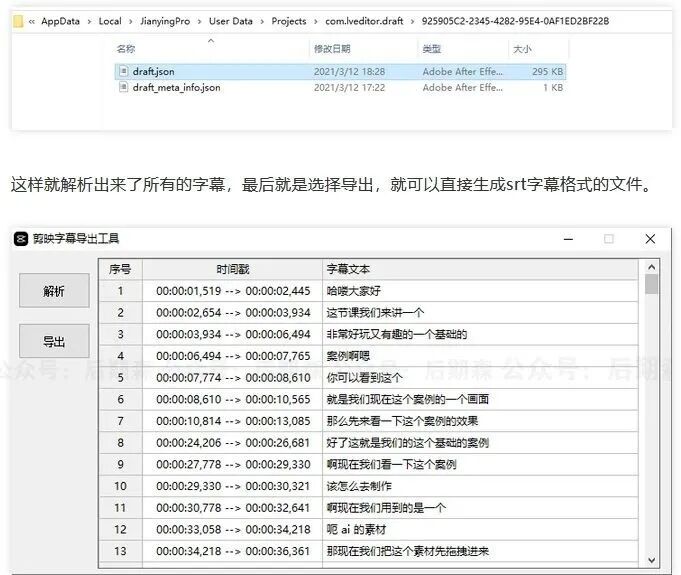Click row number 10 in 序号 column
Viewport: 681px width, 575px height.
[x=120, y=486]
